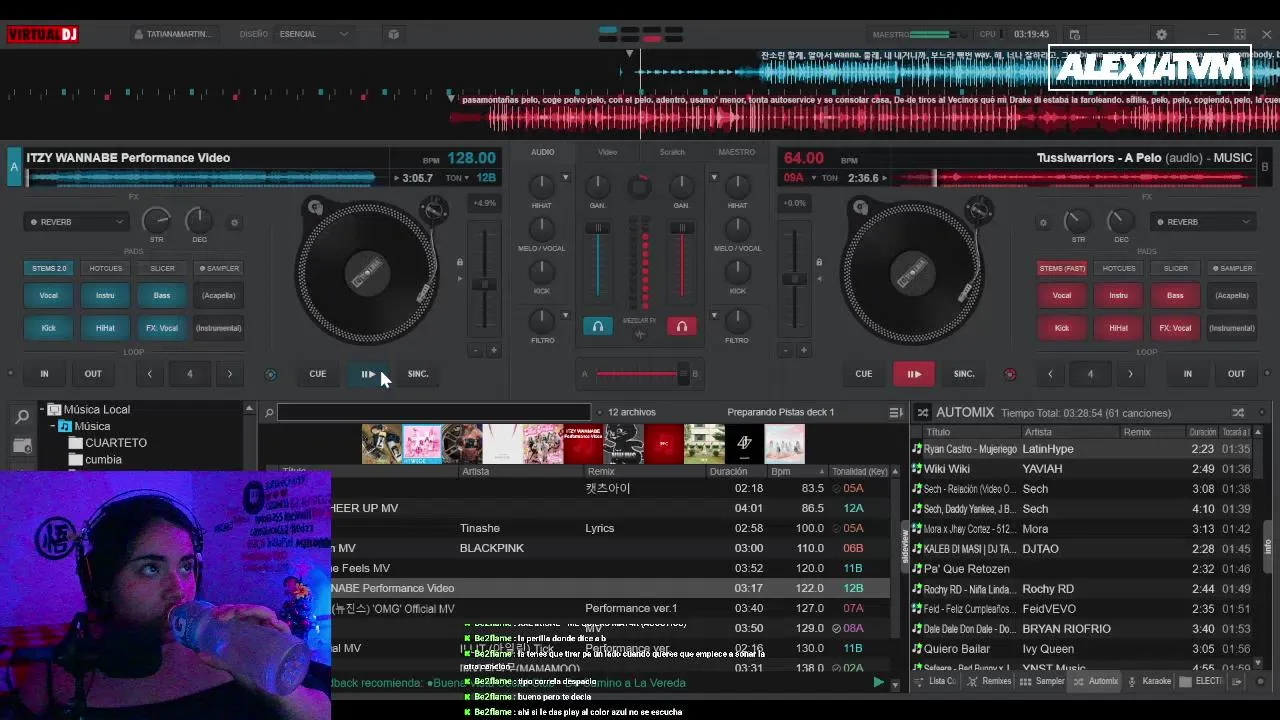
Task: Double deck B loop length with right arrow
Action: [x=1131, y=374]
